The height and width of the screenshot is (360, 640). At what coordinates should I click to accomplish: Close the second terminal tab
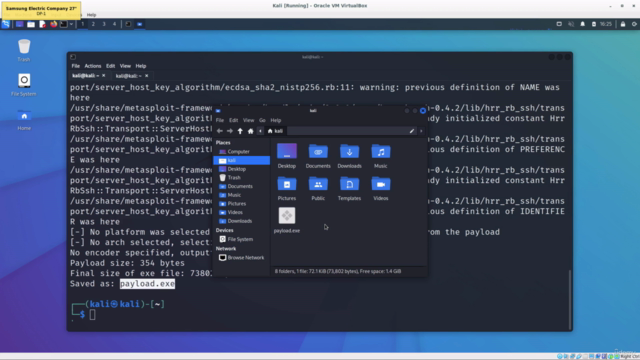(x=147, y=76)
